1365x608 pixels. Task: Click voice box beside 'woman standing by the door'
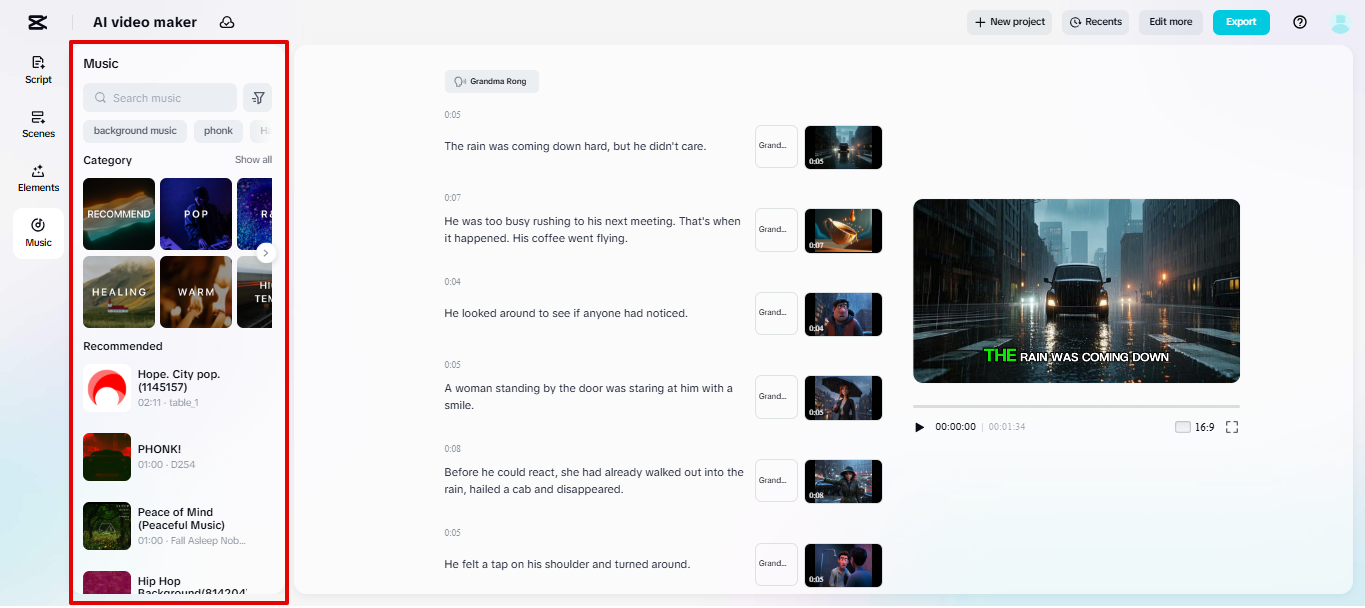click(x=776, y=396)
